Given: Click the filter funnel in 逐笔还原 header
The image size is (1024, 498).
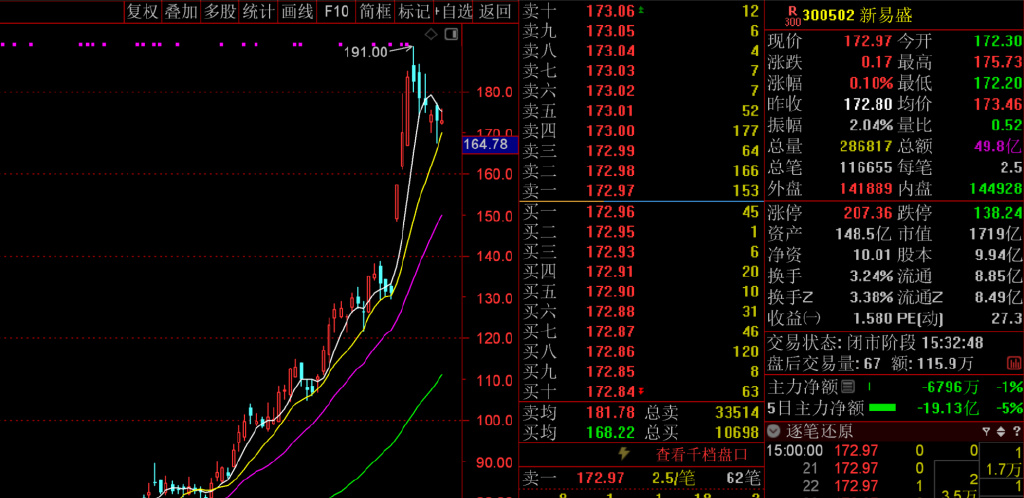Looking at the screenshot, I should [987, 431].
